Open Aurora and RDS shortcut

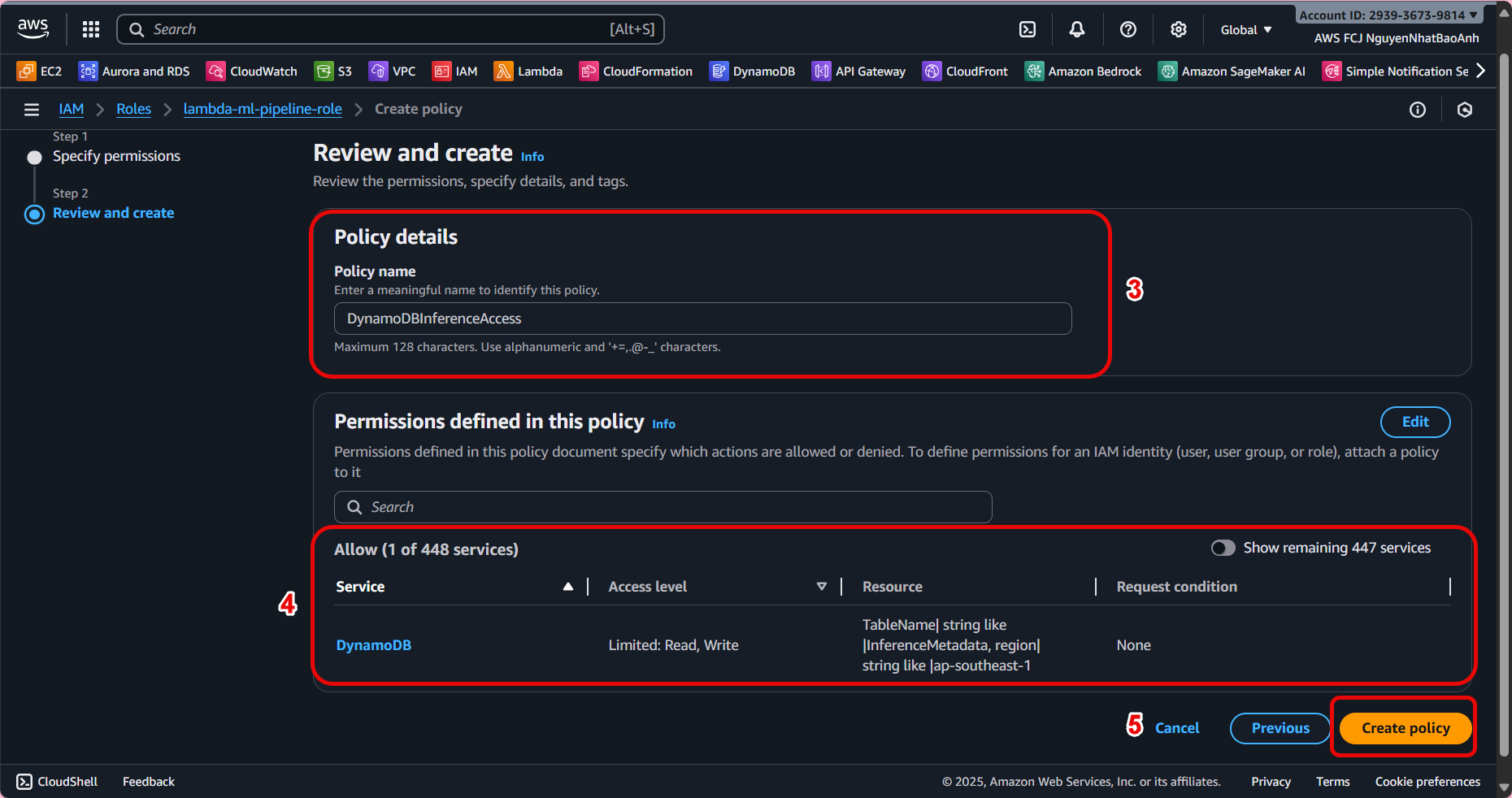134,72
